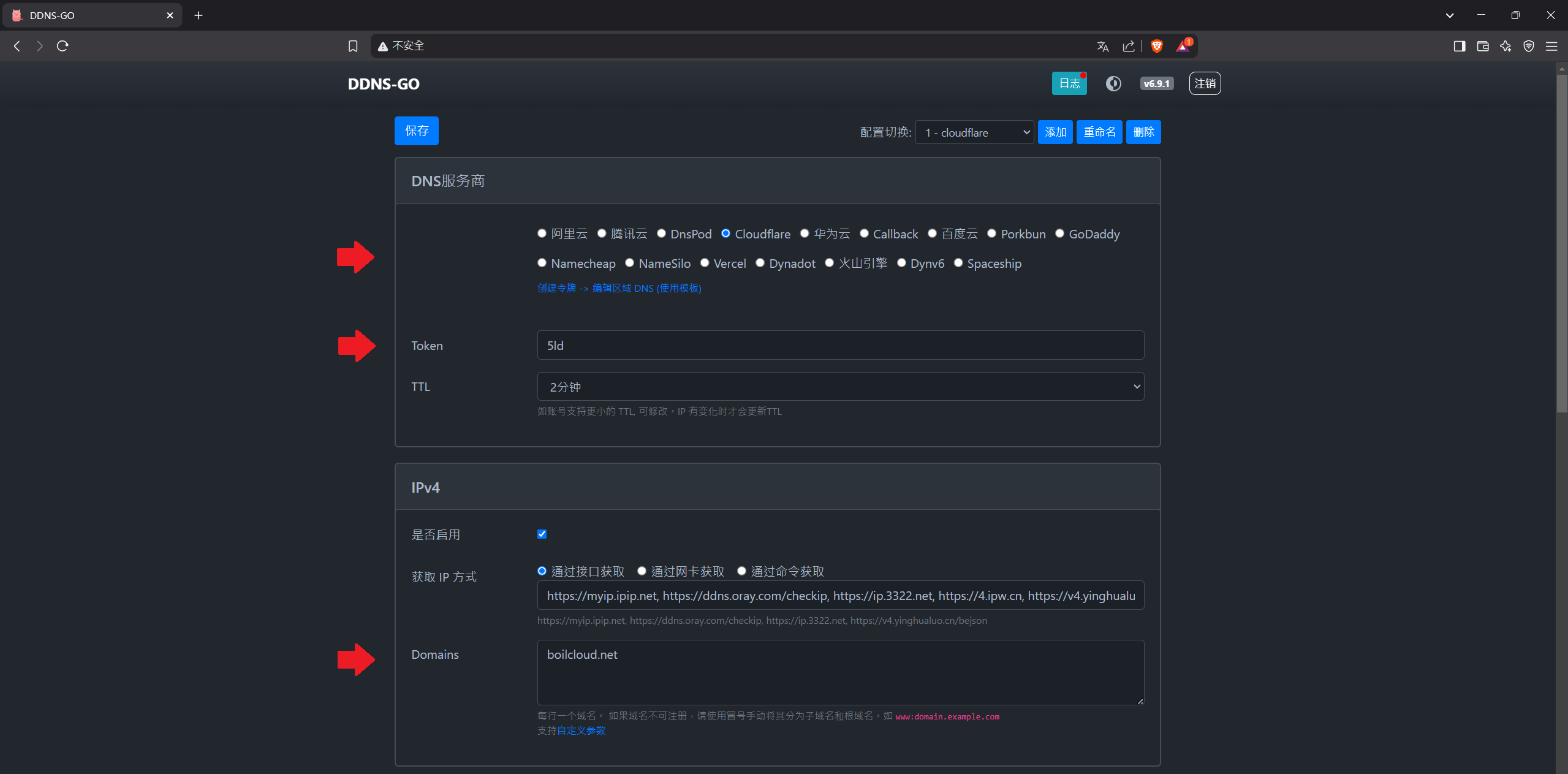Image resolution: width=1568 pixels, height=774 pixels.
Task: Uncheck the IPv4 是否启用 checkbox
Action: click(542, 534)
